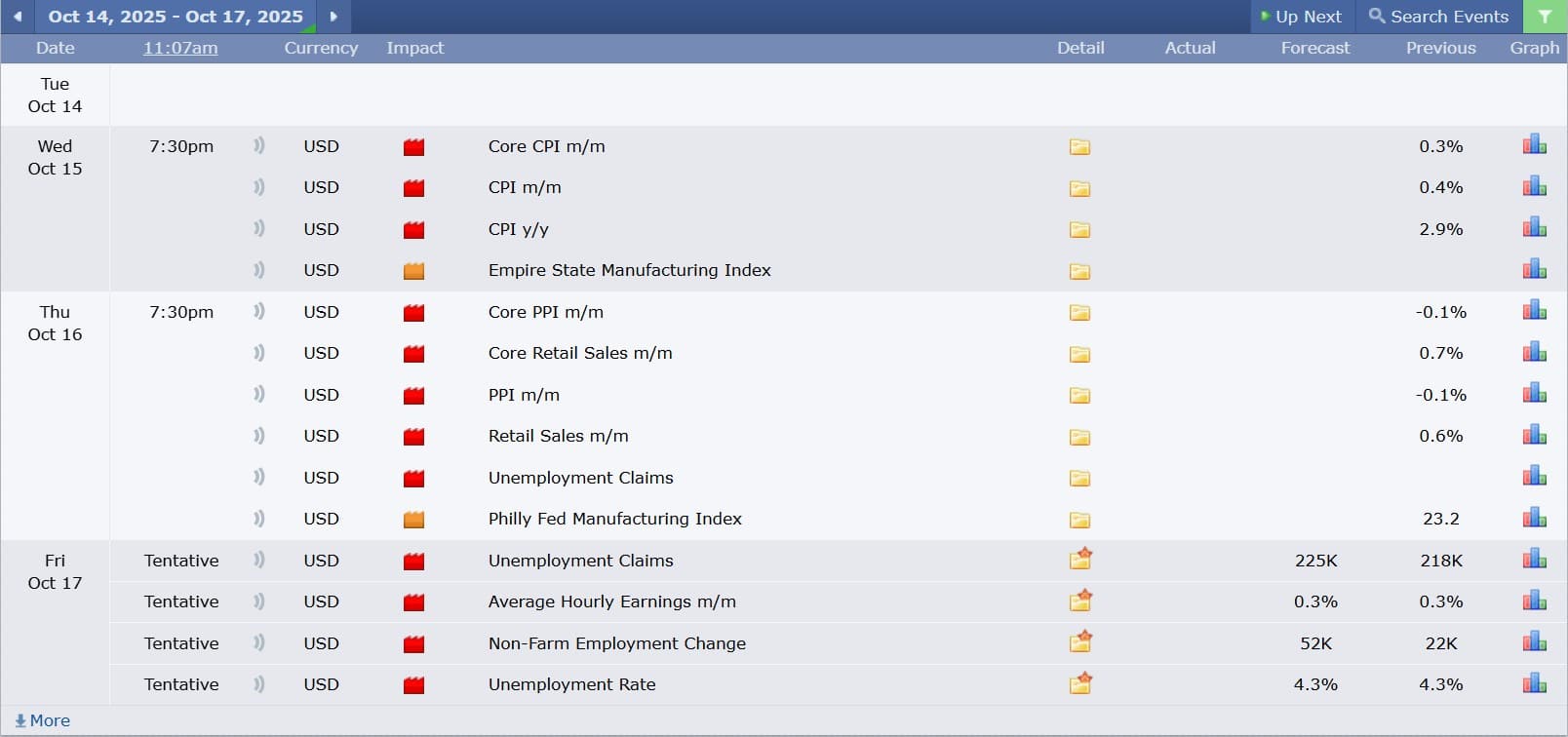Open detail folder for CPI y/y

point(1079,230)
